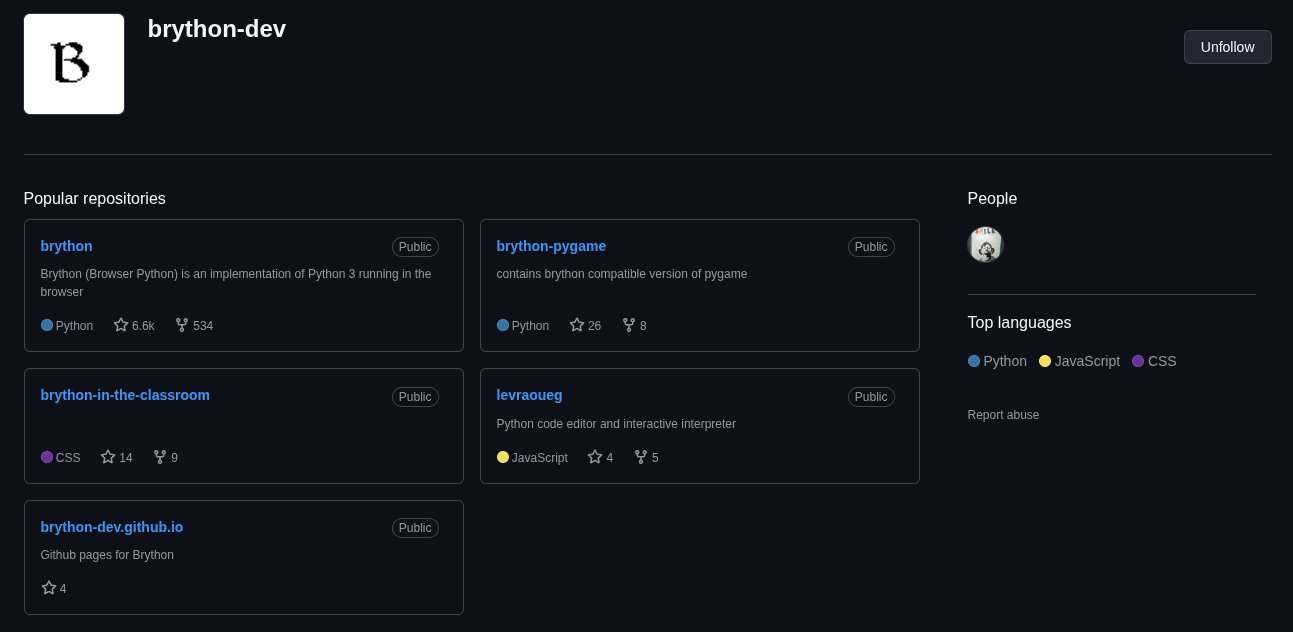Open the brython-pygame repository
This screenshot has width=1293, height=632.
coord(551,246)
